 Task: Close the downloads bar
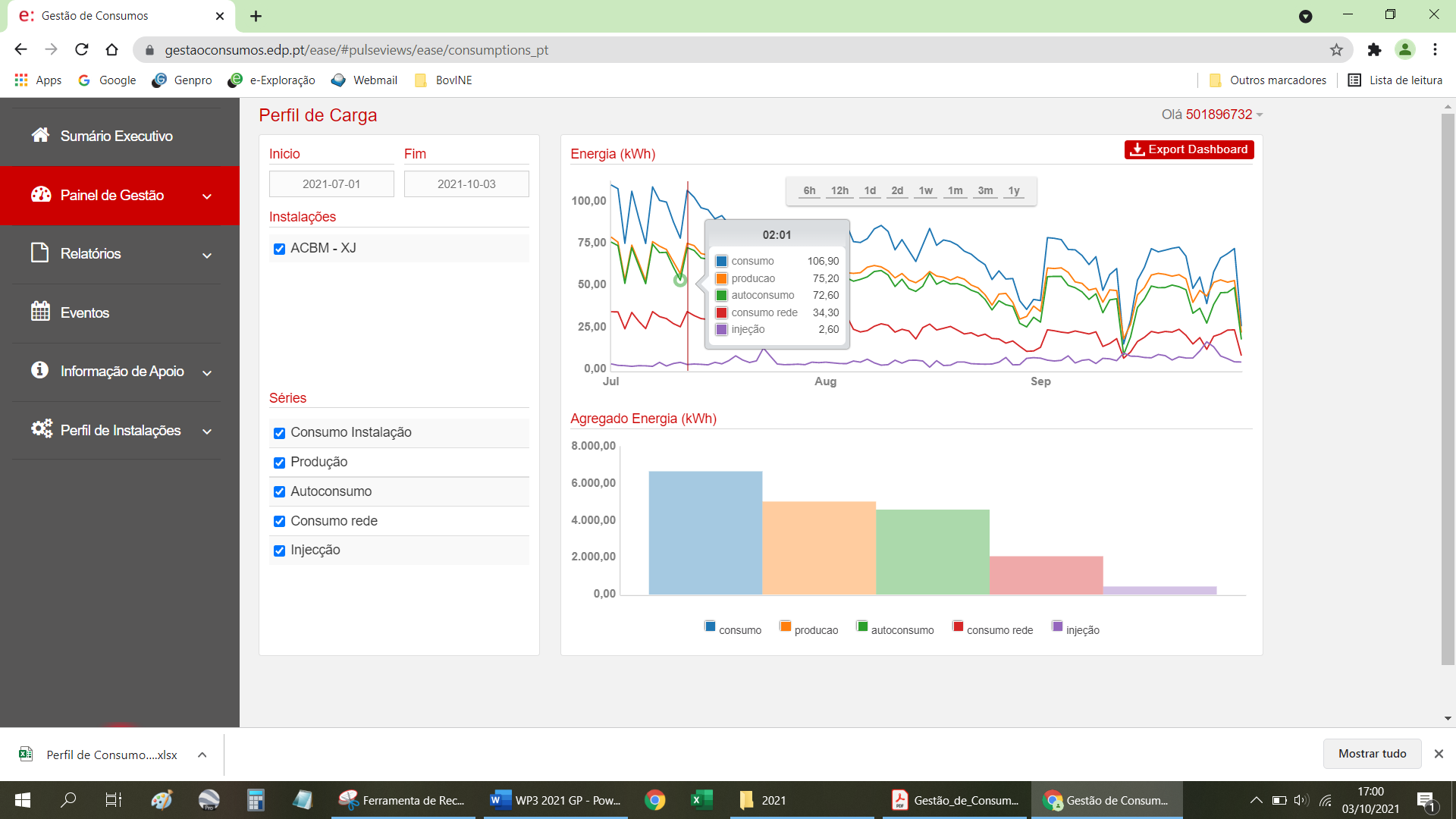[1439, 754]
